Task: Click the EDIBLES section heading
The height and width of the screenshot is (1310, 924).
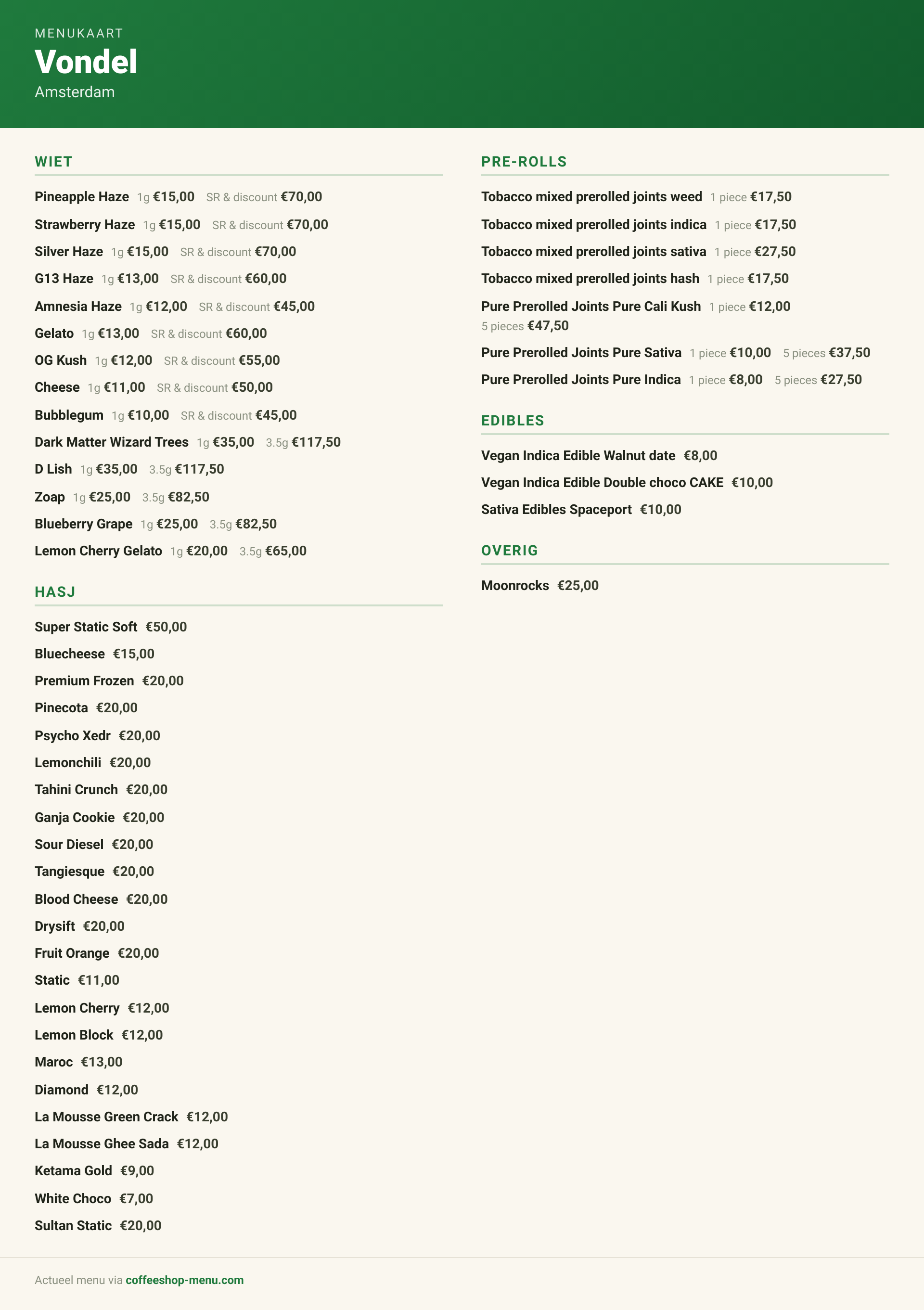Action: pyautogui.click(x=513, y=421)
